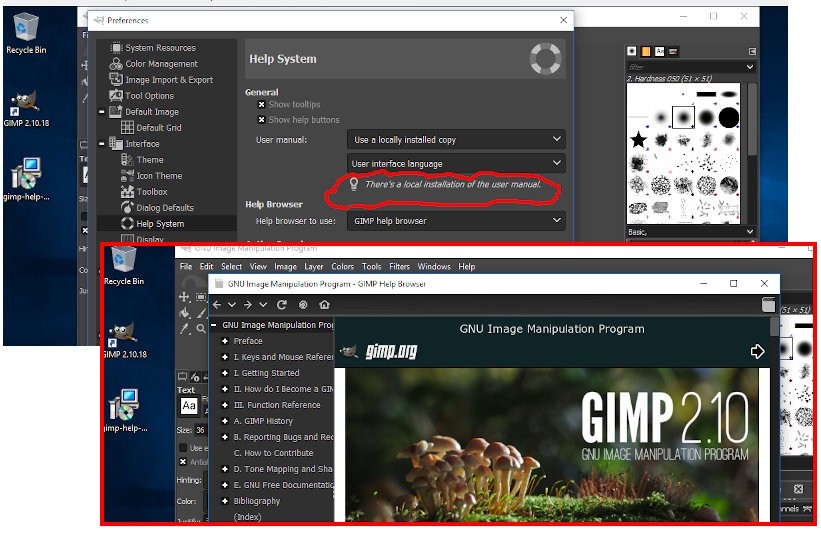
Task: Expand Preface in help contents
Action: pos(225,341)
